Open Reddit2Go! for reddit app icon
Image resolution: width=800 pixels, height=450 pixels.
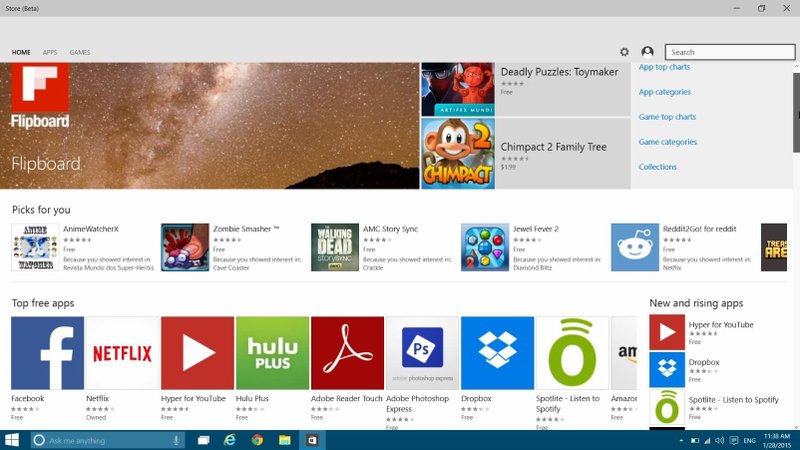635,247
